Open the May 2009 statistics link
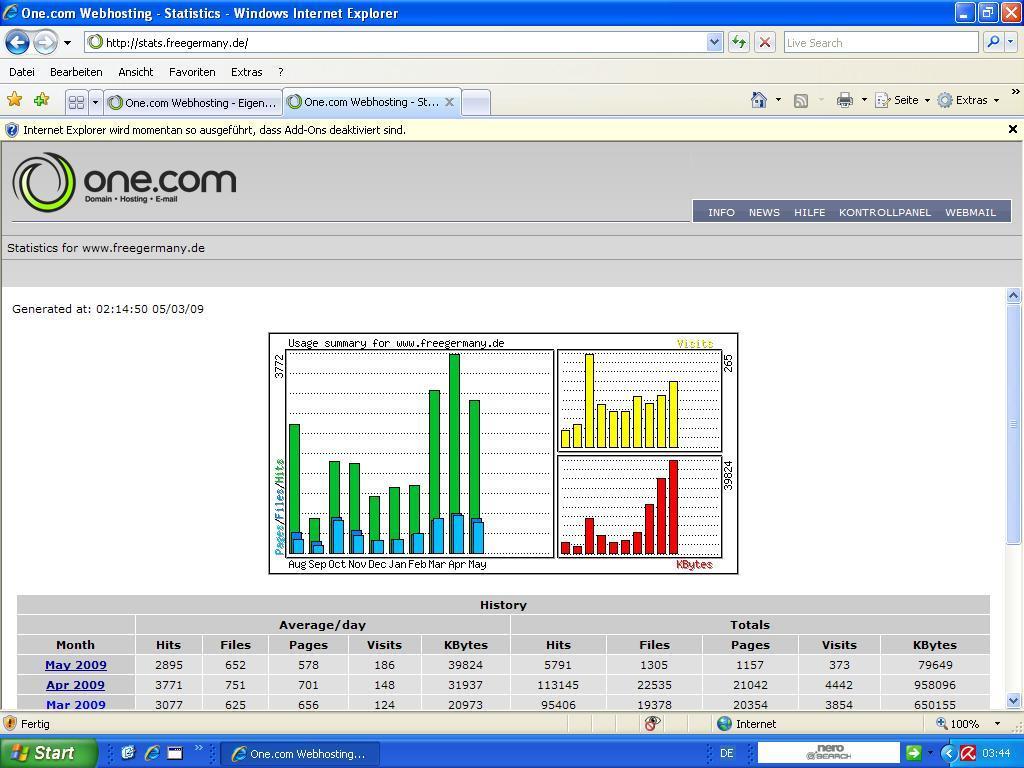Viewport: 1024px width, 768px height. pyautogui.click(x=76, y=665)
